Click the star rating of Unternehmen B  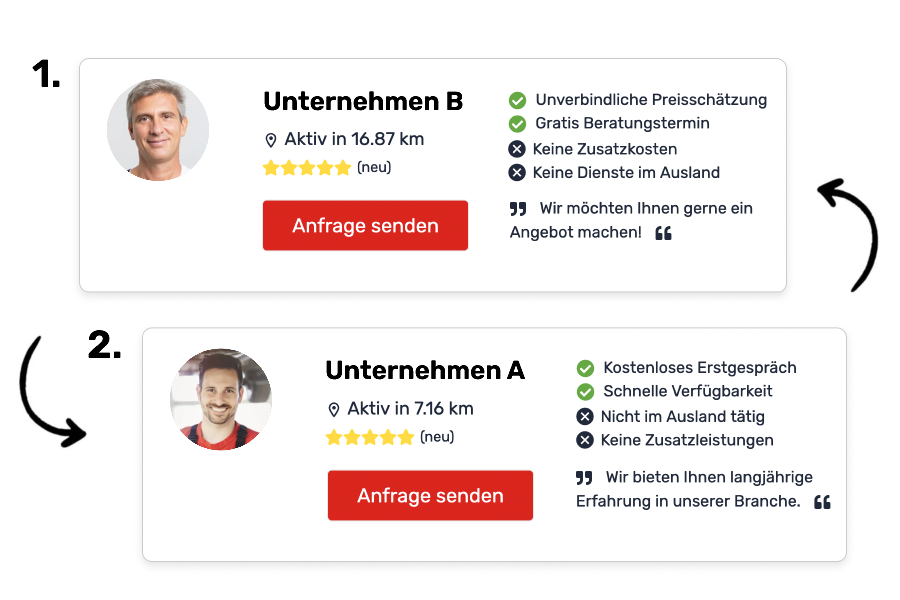pyautogui.click(x=307, y=168)
